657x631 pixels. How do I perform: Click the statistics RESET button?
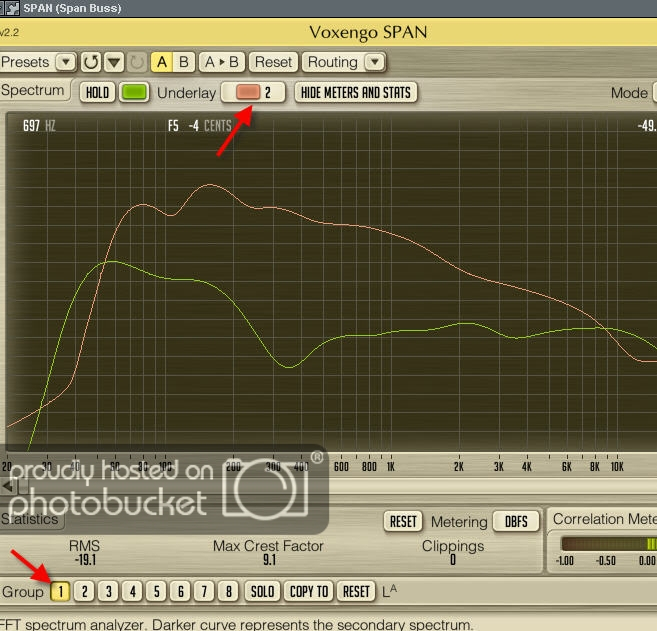tap(403, 522)
